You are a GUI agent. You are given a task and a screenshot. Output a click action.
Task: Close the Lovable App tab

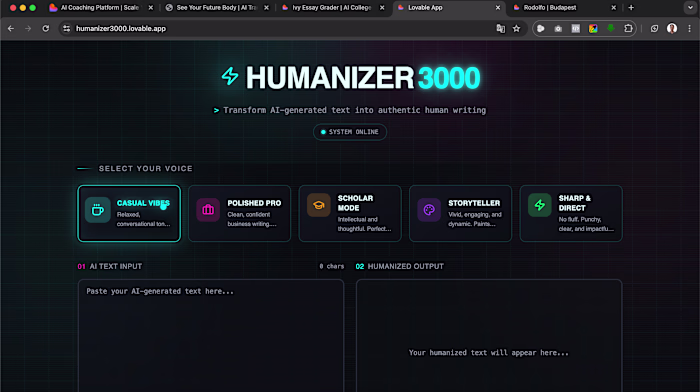click(498, 8)
